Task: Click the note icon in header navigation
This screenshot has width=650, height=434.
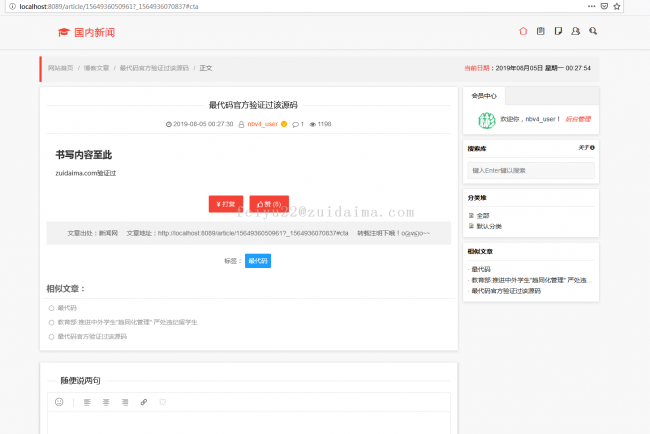Action: pyautogui.click(x=558, y=31)
